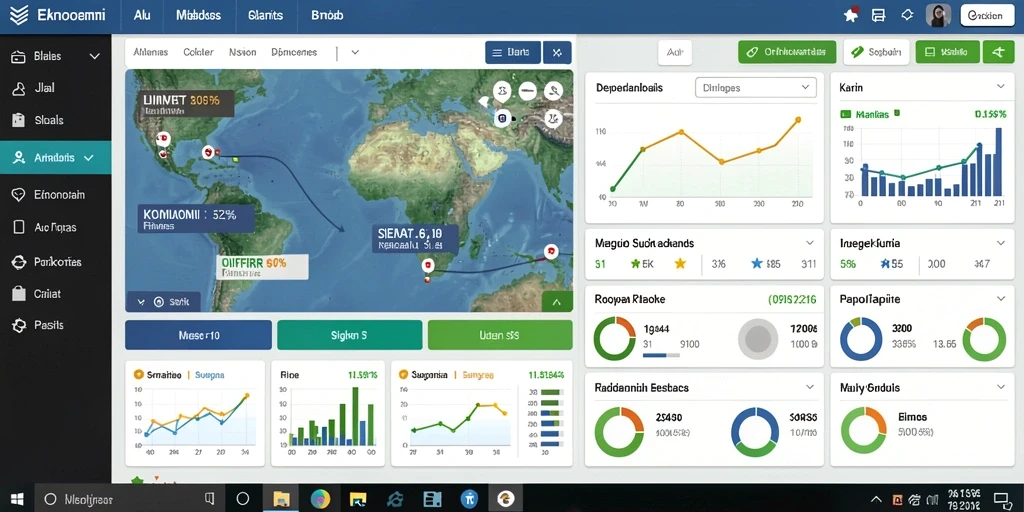Open the user profile avatar
Image resolution: width=1024 pixels, height=512 pixels.
click(x=938, y=16)
